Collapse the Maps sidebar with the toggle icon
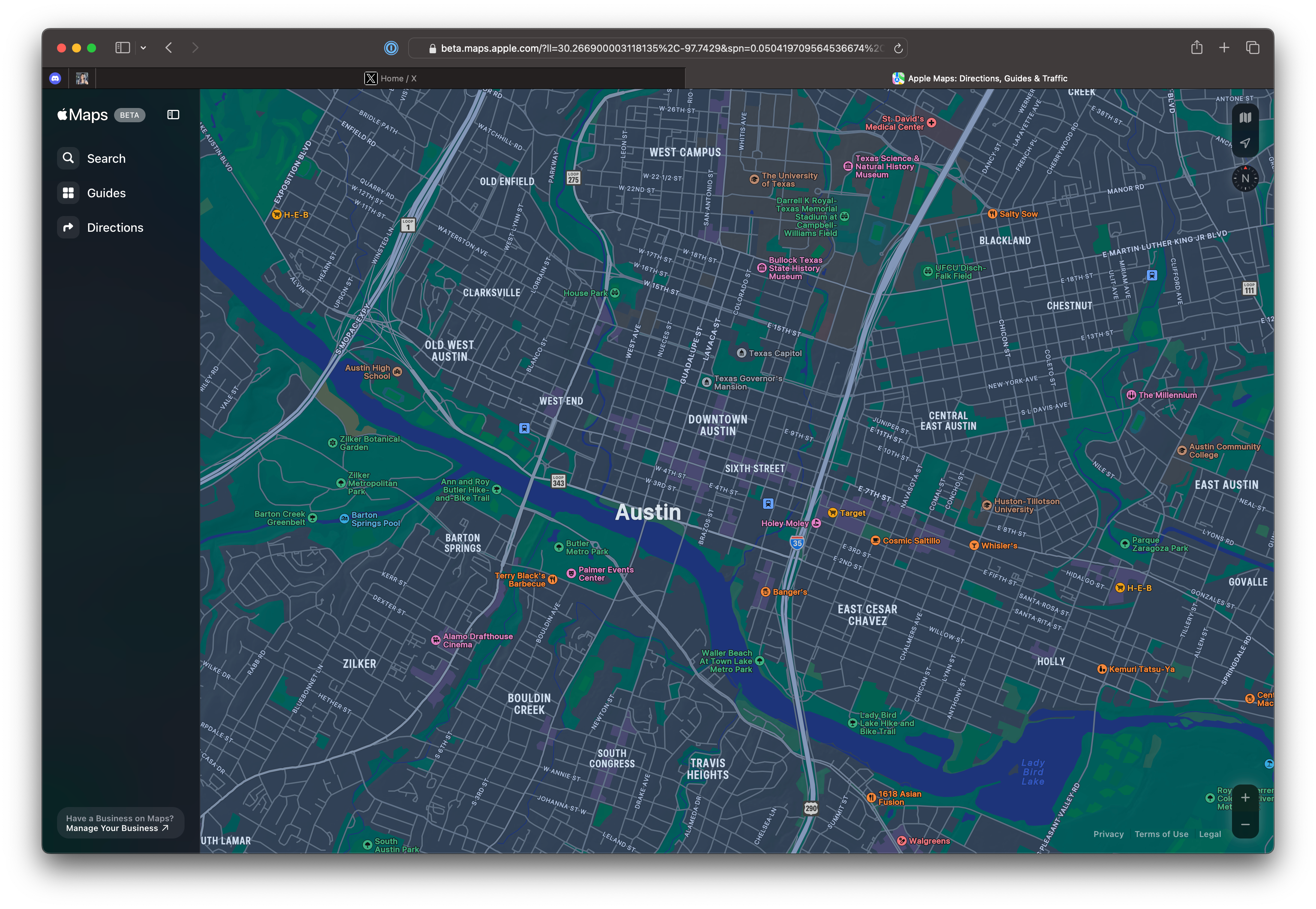The height and width of the screenshot is (909, 1316). (173, 115)
